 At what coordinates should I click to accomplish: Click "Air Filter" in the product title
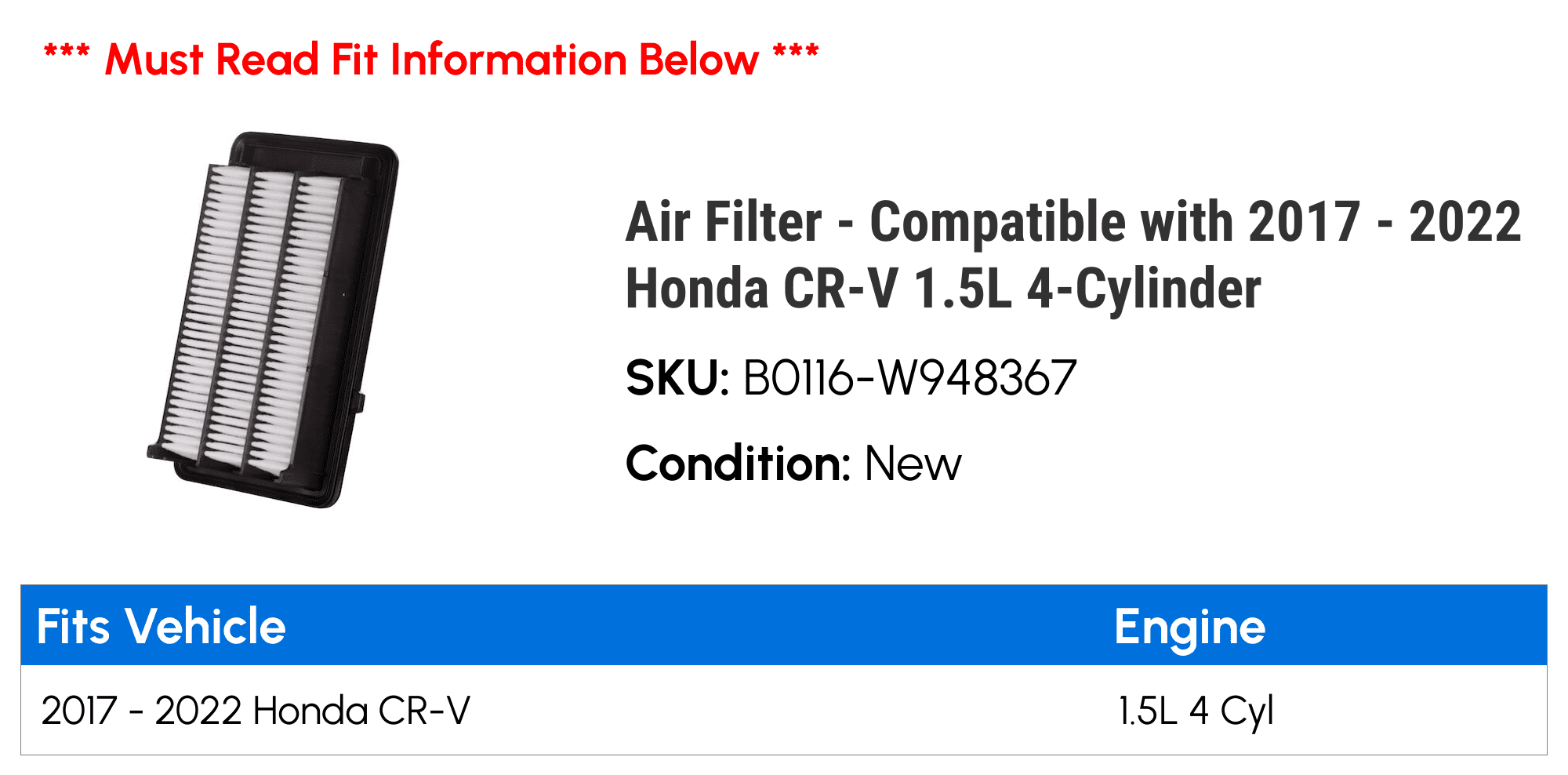click(x=724, y=223)
